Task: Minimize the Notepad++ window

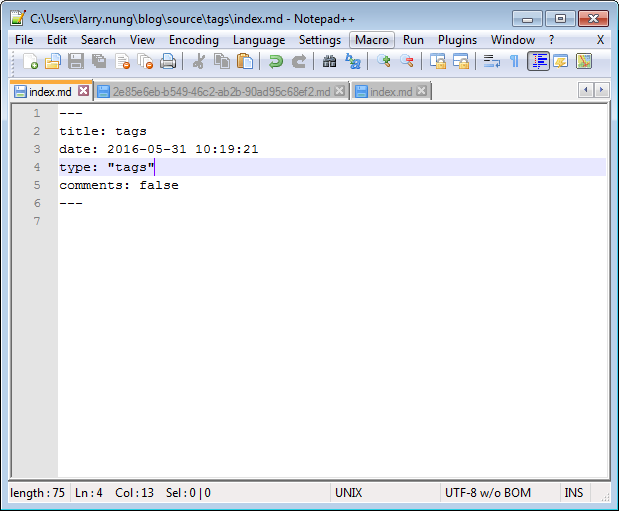Action: point(527,19)
